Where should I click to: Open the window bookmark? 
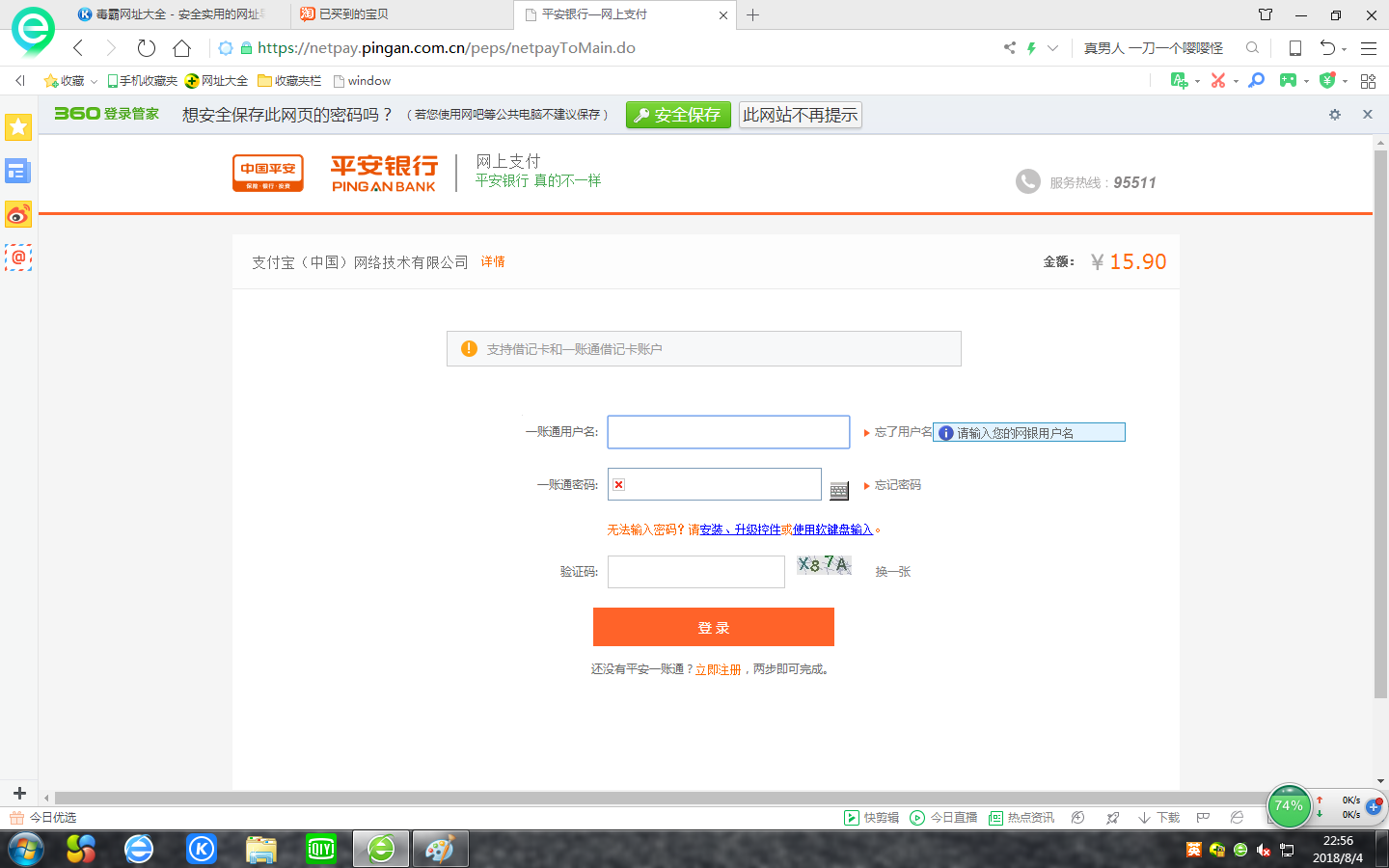pyautogui.click(x=362, y=81)
